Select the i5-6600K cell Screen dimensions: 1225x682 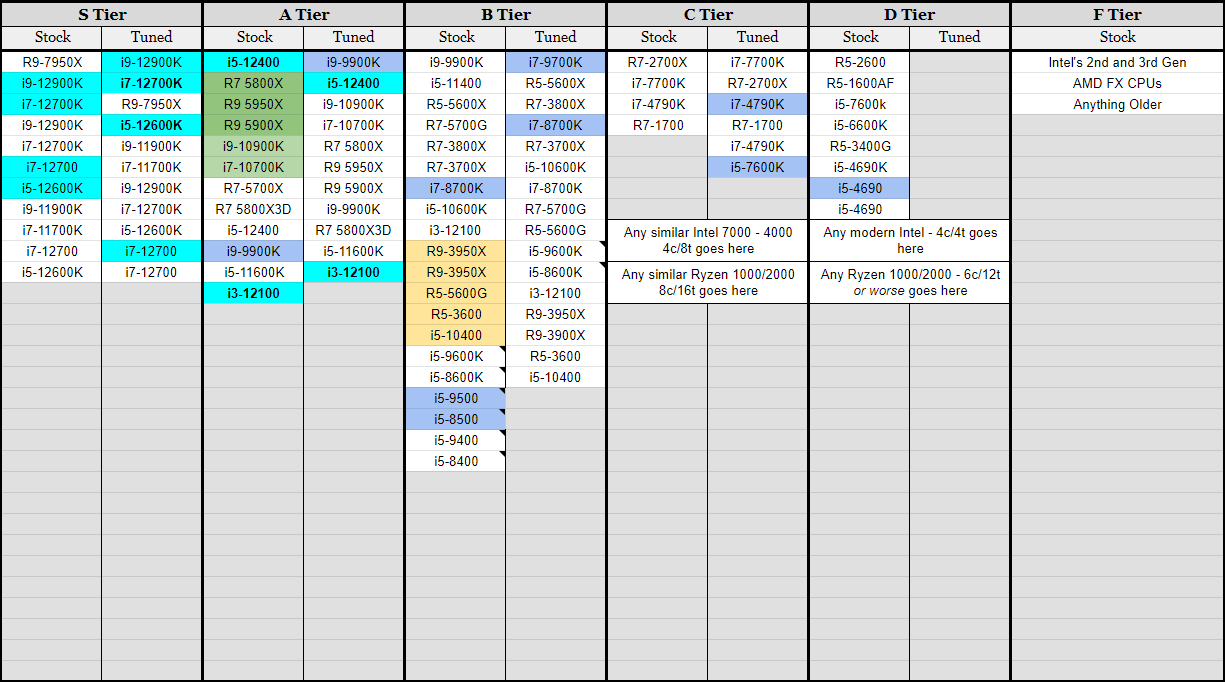[x=859, y=125]
